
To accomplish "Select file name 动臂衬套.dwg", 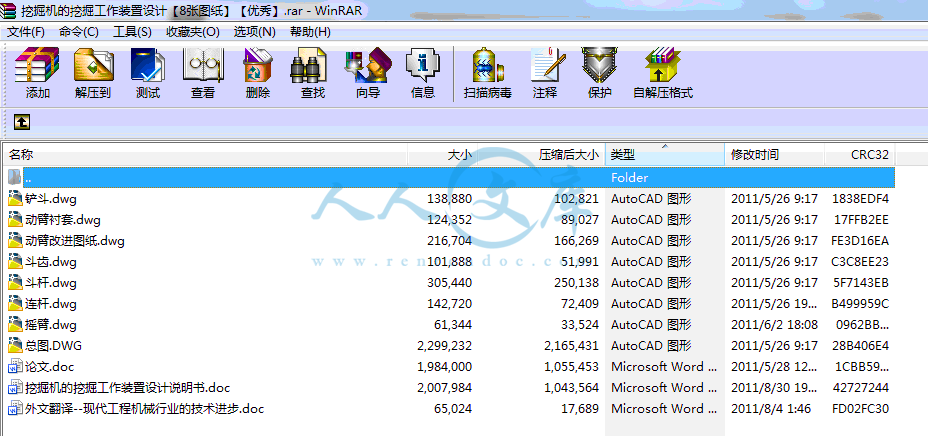I will pyautogui.click(x=63, y=220).
